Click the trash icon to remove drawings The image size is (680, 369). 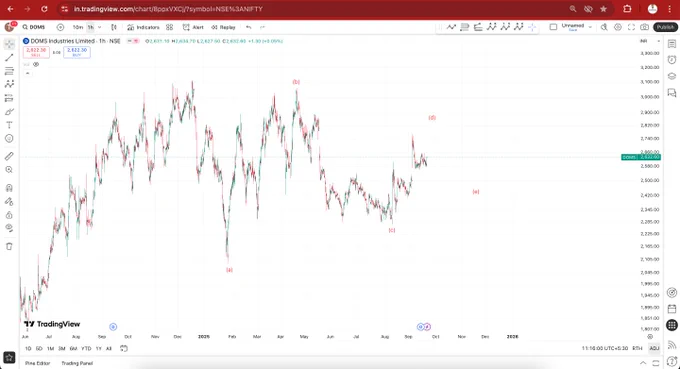tap(9, 246)
